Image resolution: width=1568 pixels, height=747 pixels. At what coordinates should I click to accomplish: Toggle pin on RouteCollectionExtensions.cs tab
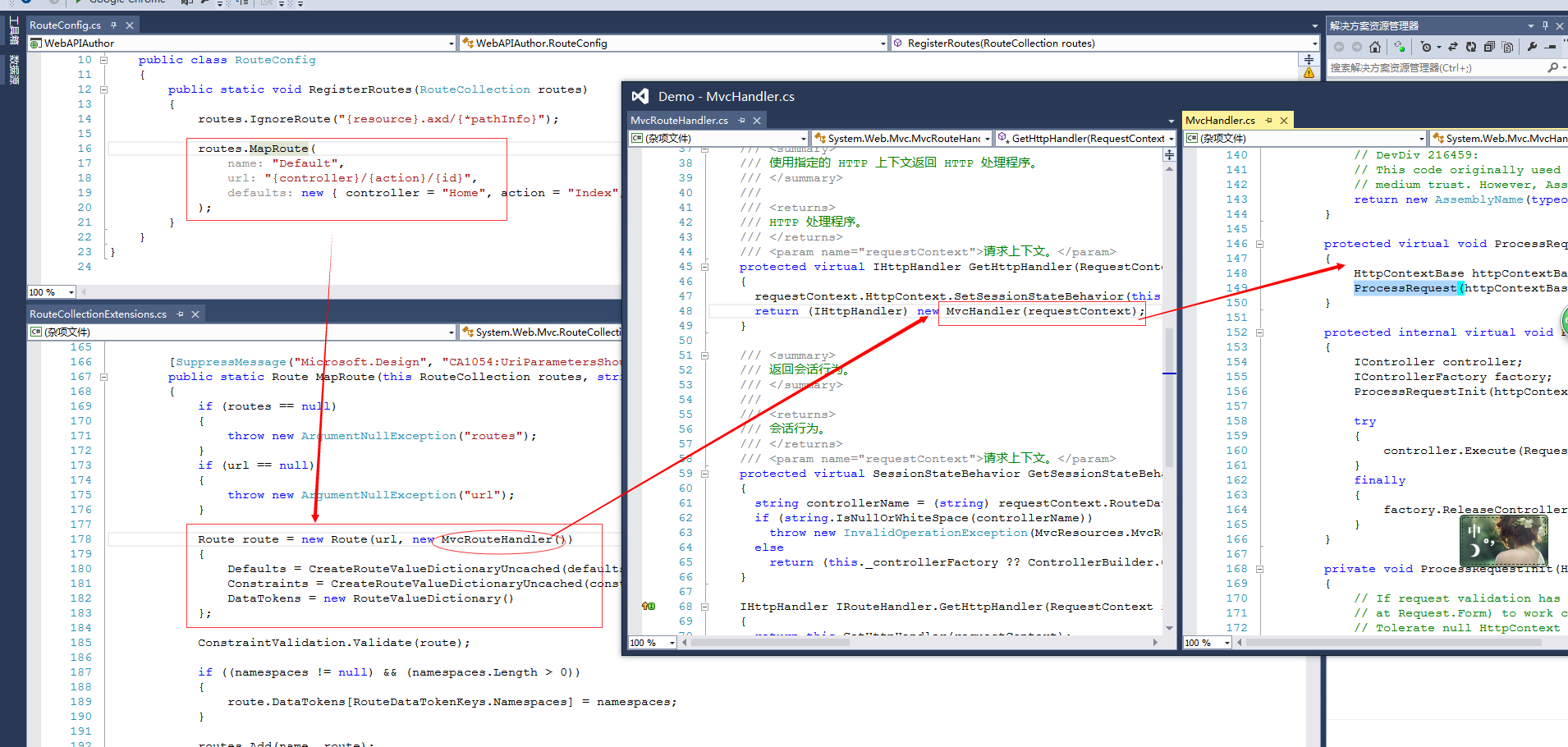180,314
